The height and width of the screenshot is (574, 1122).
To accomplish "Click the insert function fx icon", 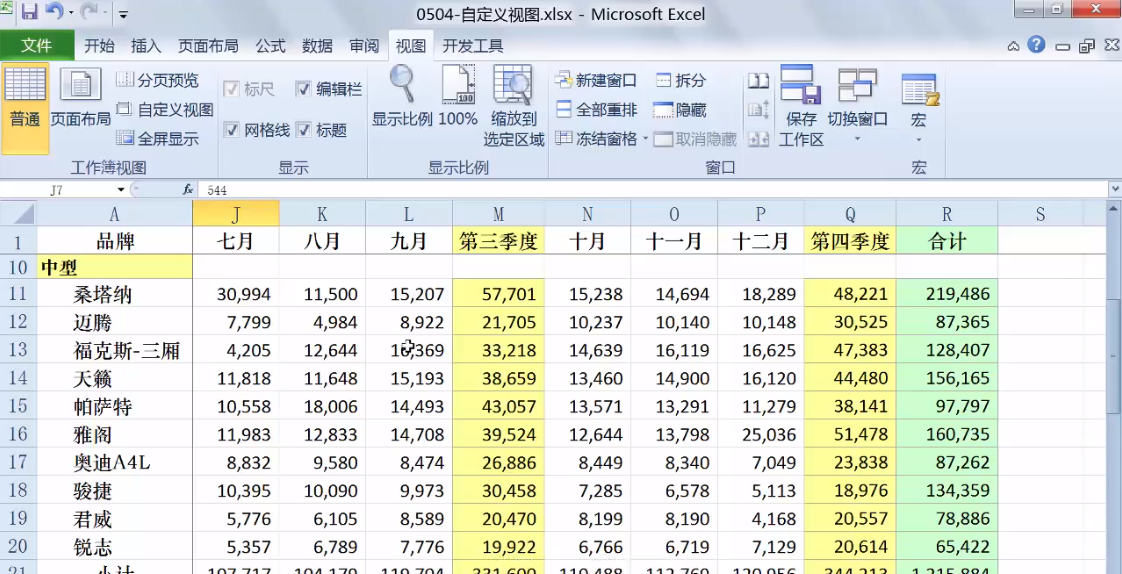I will coord(188,190).
